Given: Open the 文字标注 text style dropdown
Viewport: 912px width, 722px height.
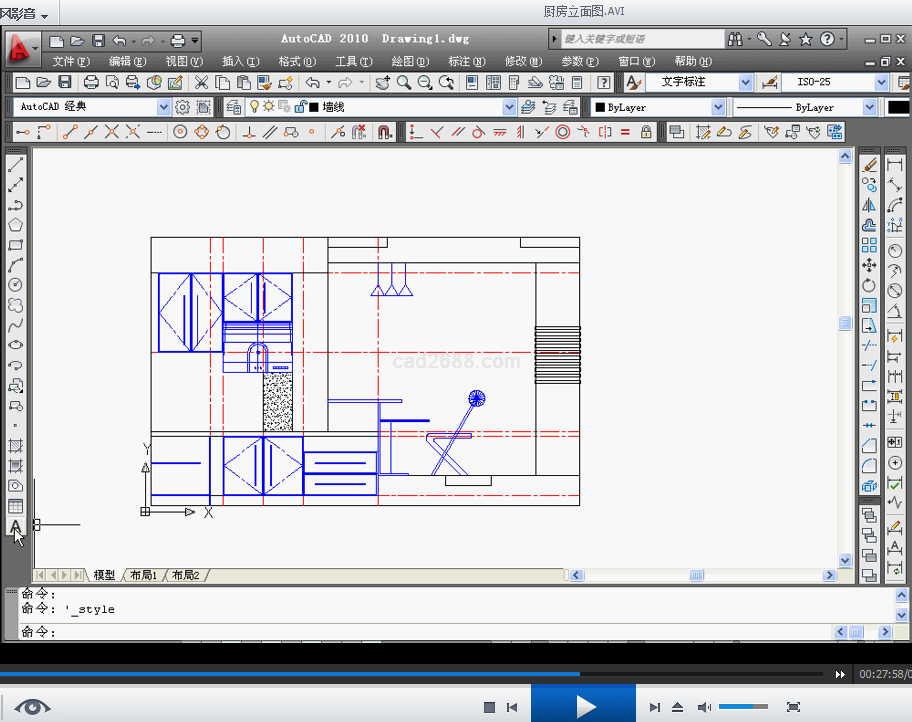Looking at the screenshot, I should point(745,83).
